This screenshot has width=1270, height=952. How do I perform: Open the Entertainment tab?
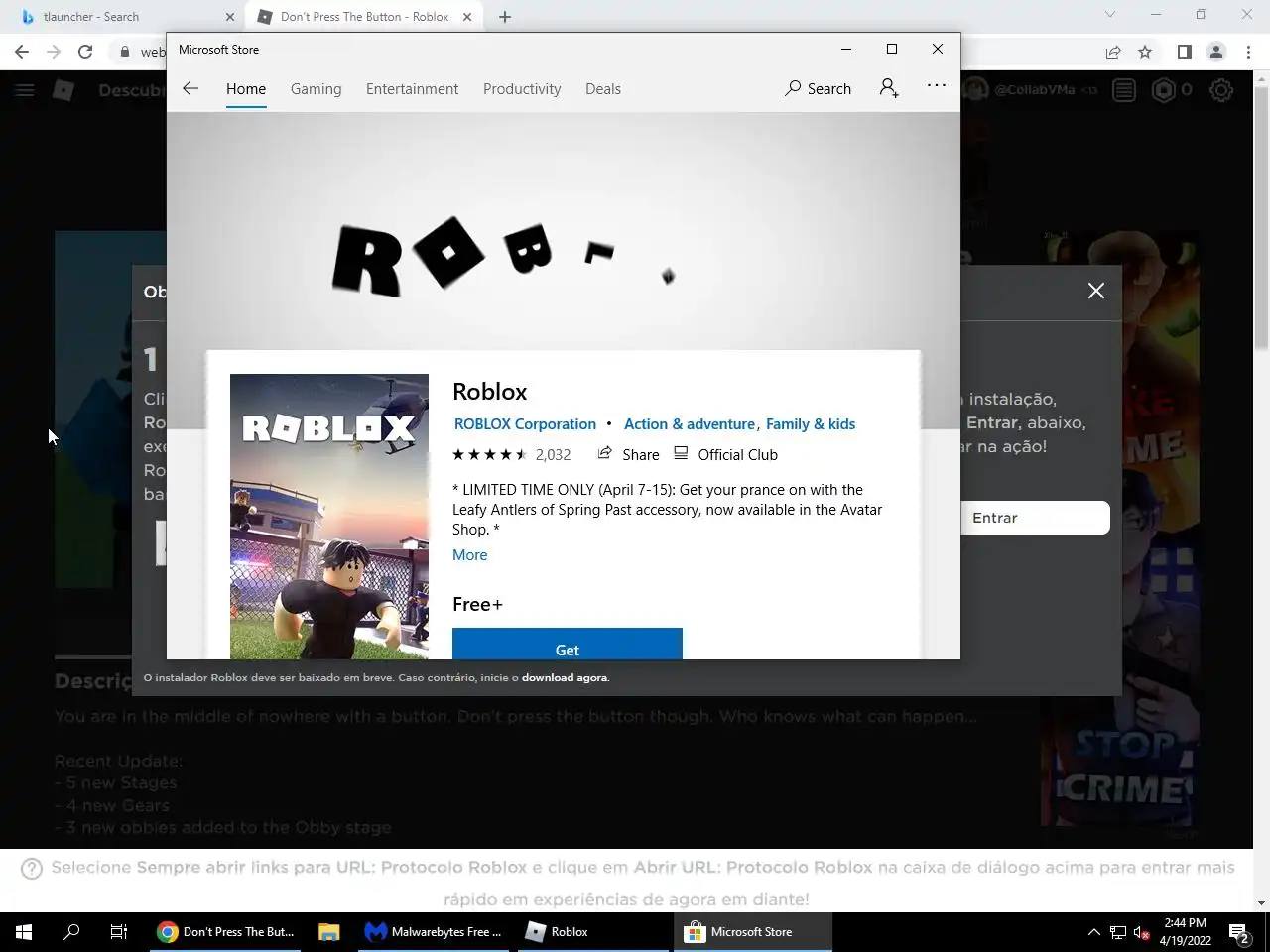(x=412, y=88)
